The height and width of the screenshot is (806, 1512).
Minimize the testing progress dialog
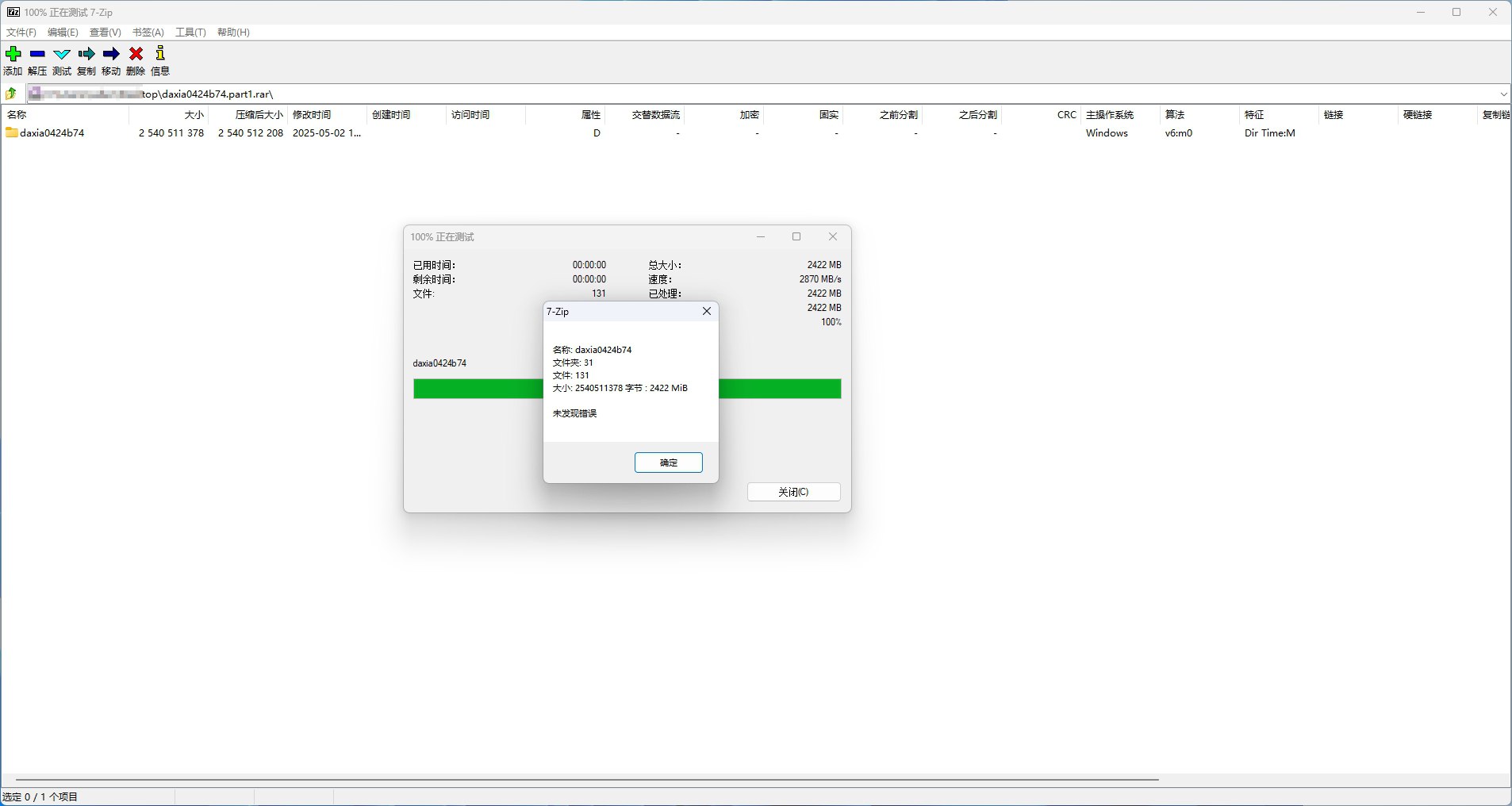(x=761, y=236)
